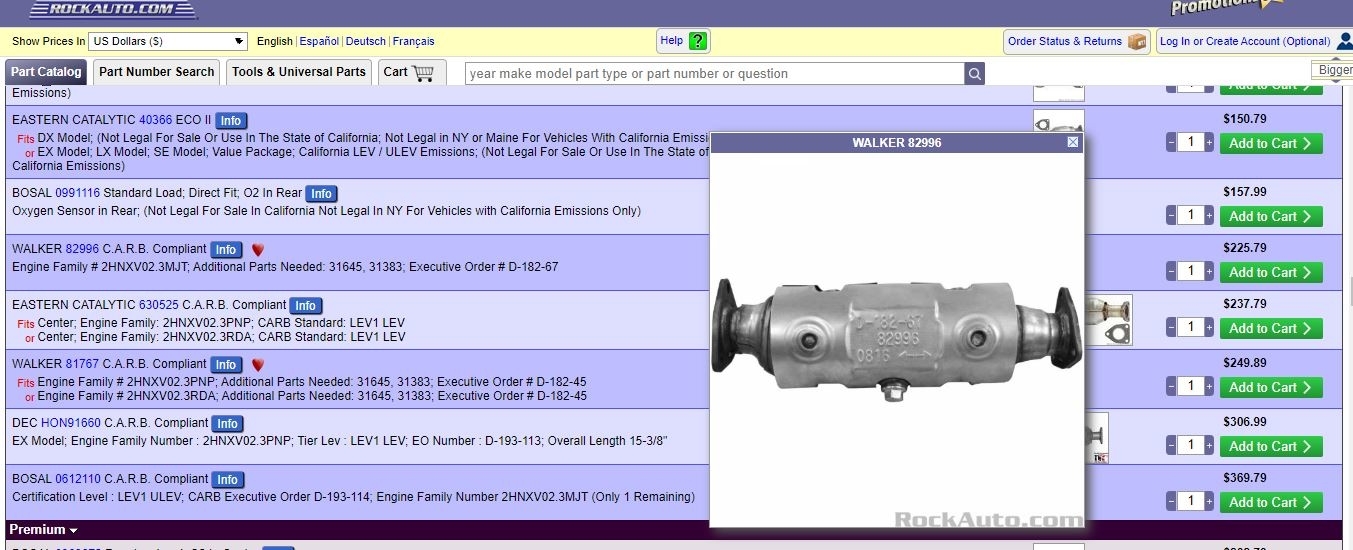Increase quantity for the $150.79 item
Image resolution: width=1353 pixels, height=550 pixels.
point(1209,143)
